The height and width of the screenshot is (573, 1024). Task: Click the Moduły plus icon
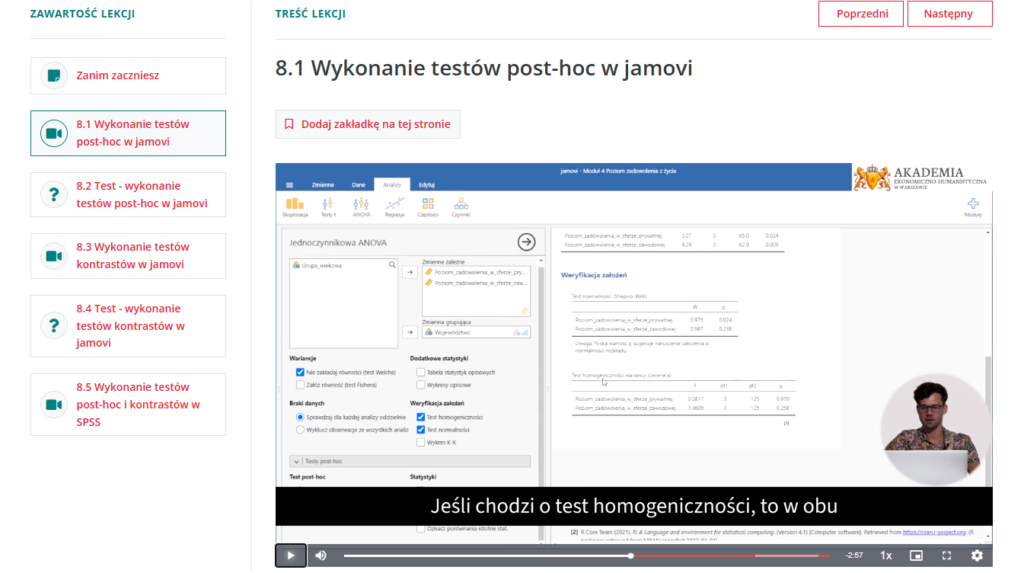point(972,206)
